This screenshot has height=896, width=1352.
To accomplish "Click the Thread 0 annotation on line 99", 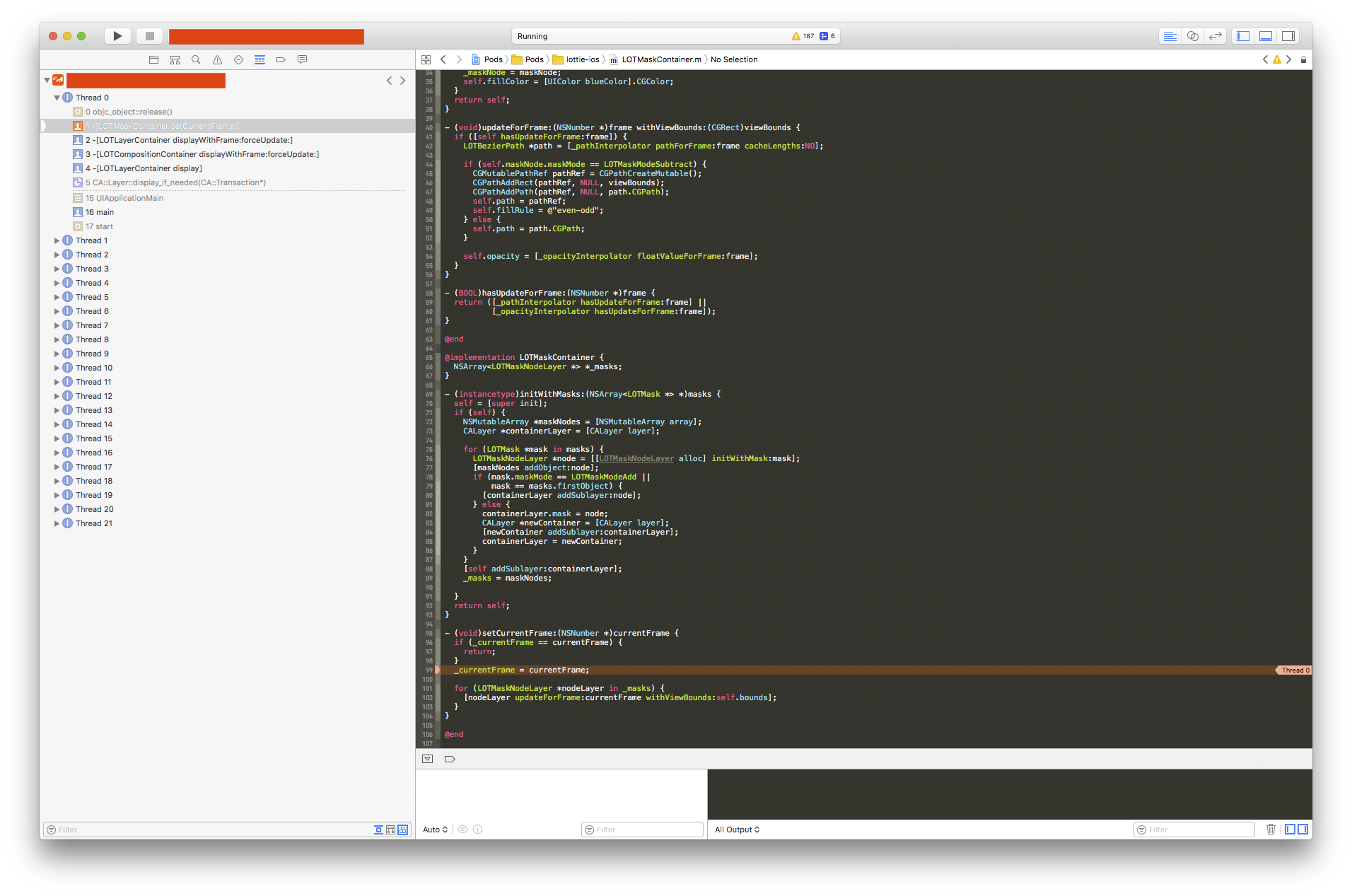I will coord(1295,670).
